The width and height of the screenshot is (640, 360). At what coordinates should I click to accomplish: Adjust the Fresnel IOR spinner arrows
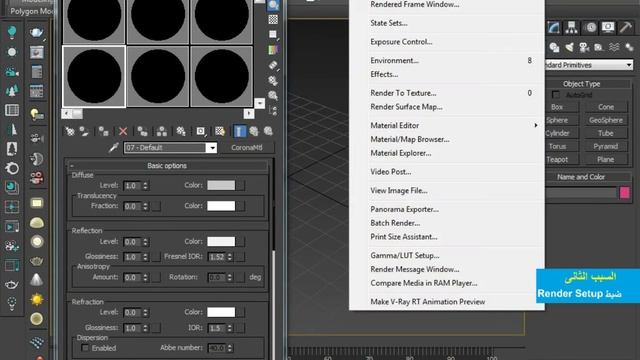pos(230,257)
